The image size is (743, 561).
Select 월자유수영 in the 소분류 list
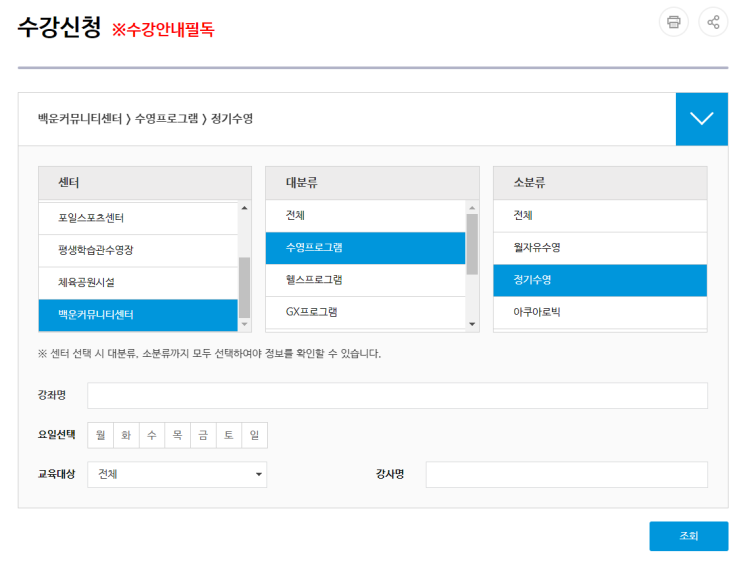coord(600,248)
